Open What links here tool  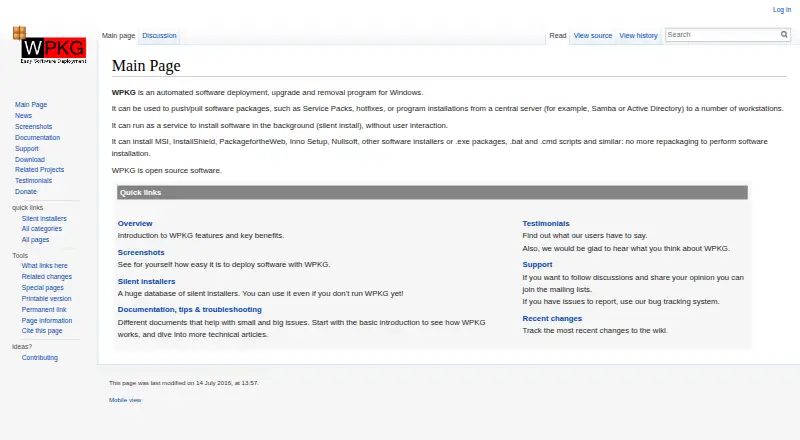click(x=44, y=266)
